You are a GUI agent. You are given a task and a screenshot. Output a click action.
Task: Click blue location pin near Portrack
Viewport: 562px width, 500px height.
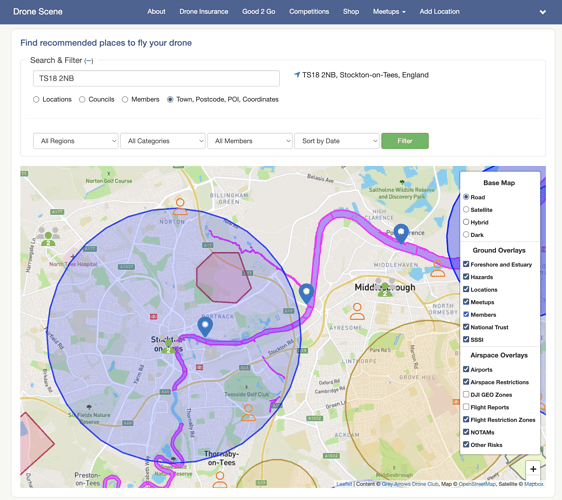point(205,327)
